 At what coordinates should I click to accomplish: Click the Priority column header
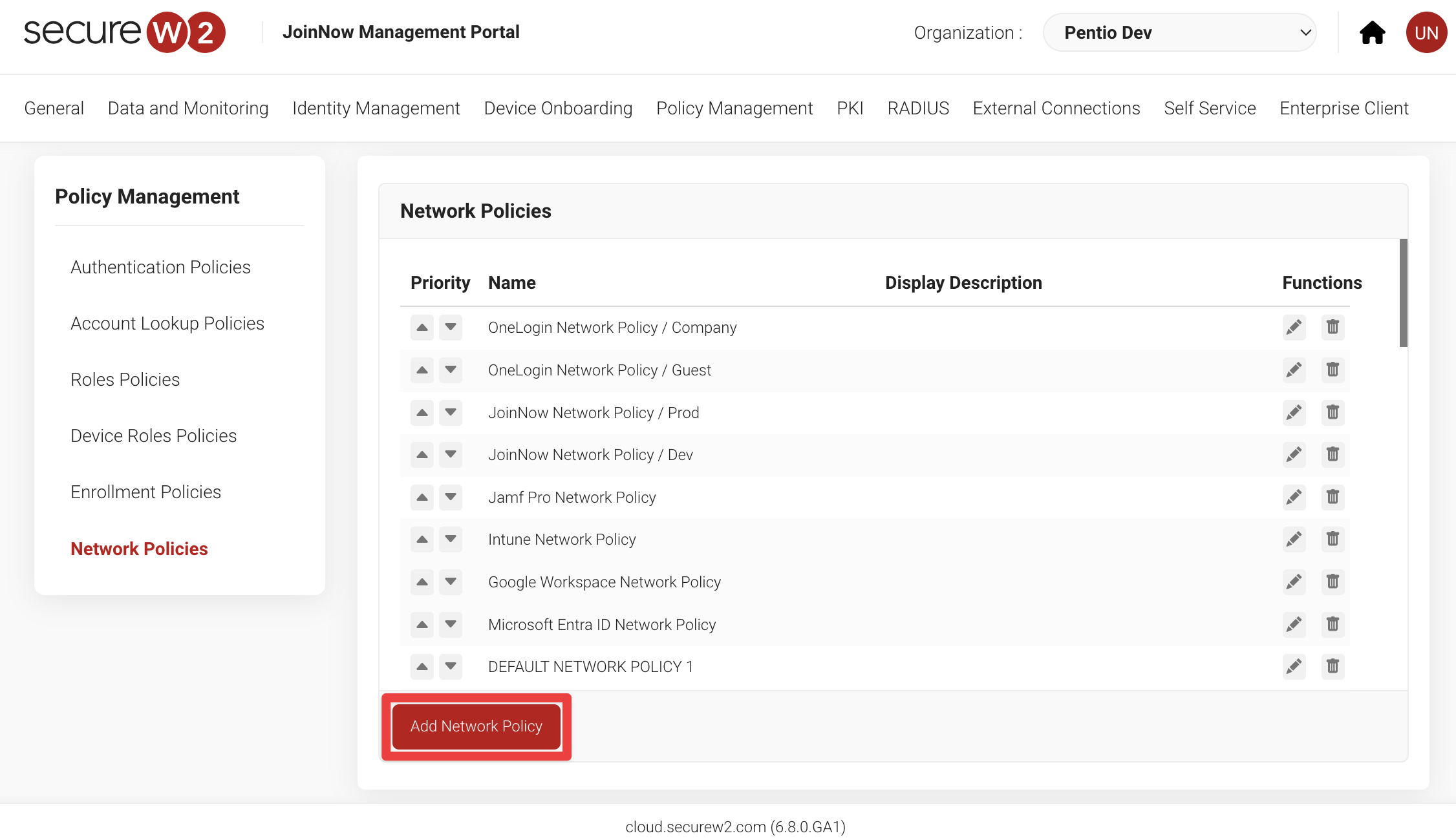point(440,282)
